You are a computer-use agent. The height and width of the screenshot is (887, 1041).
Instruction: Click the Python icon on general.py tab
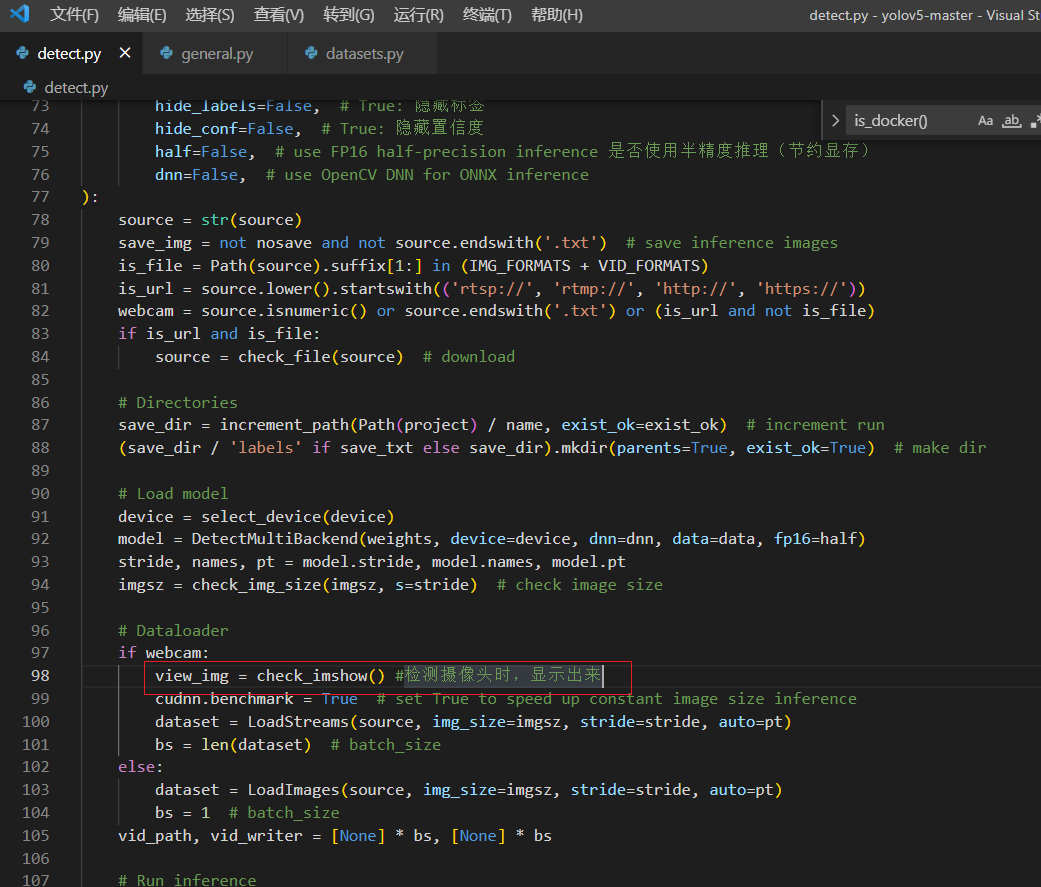(x=167, y=54)
